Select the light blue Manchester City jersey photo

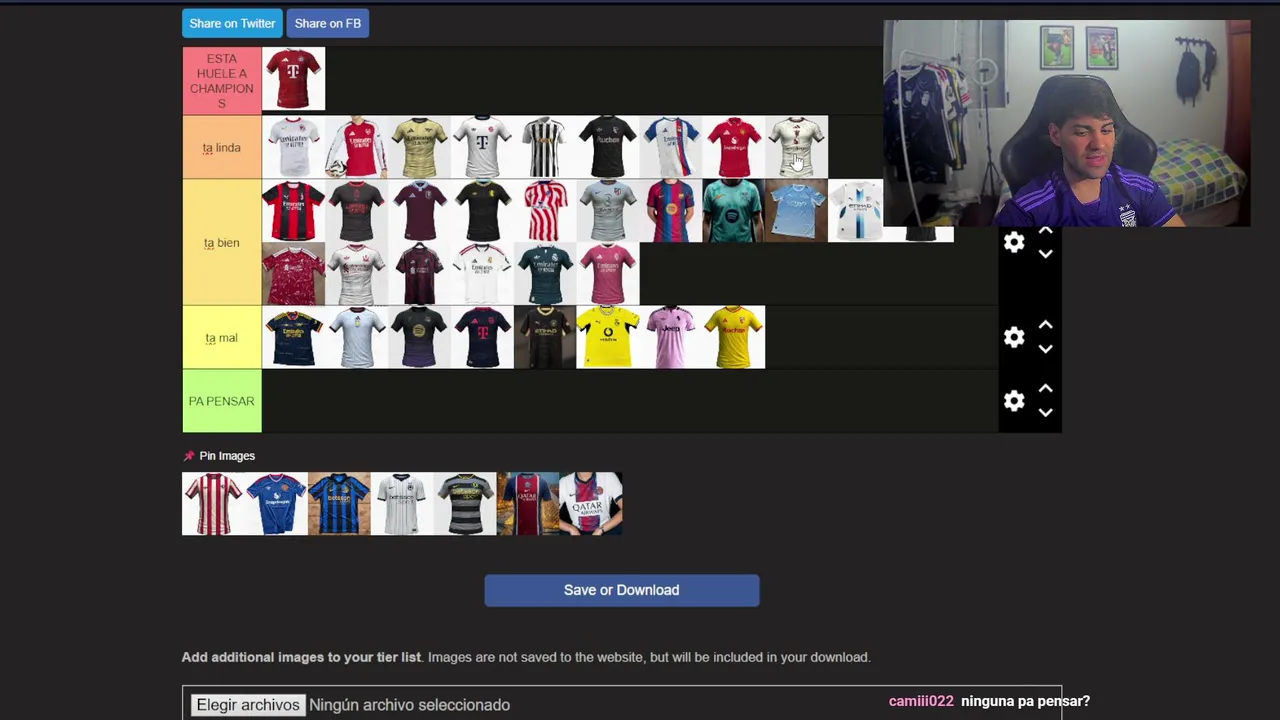[x=797, y=211]
